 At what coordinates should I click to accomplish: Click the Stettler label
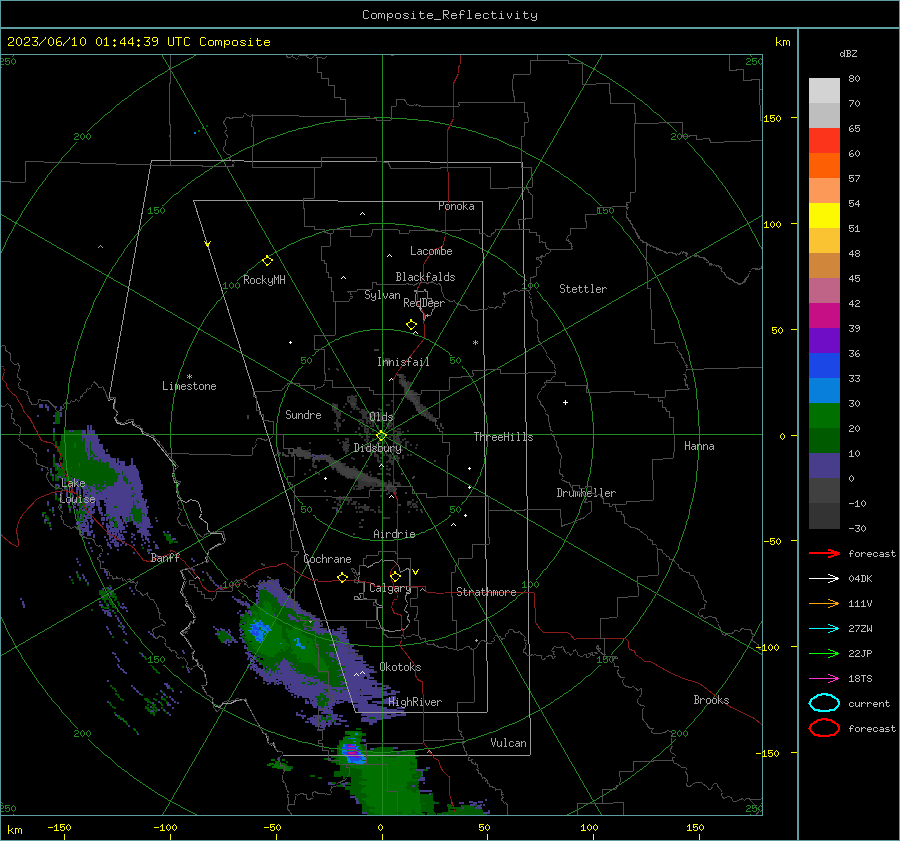click(583, 289)
